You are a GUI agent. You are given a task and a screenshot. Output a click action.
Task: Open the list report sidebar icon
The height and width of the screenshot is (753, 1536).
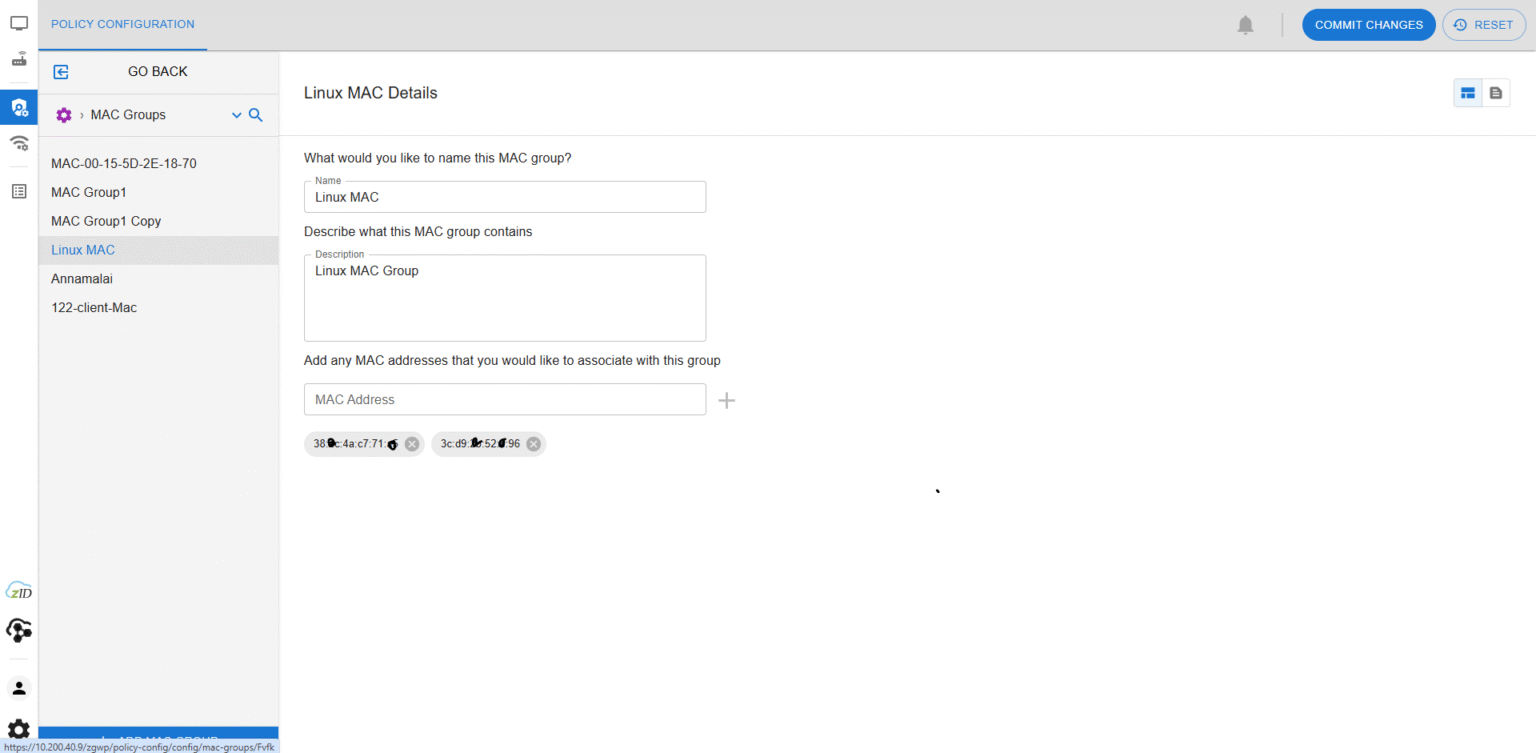pos(19,191)
